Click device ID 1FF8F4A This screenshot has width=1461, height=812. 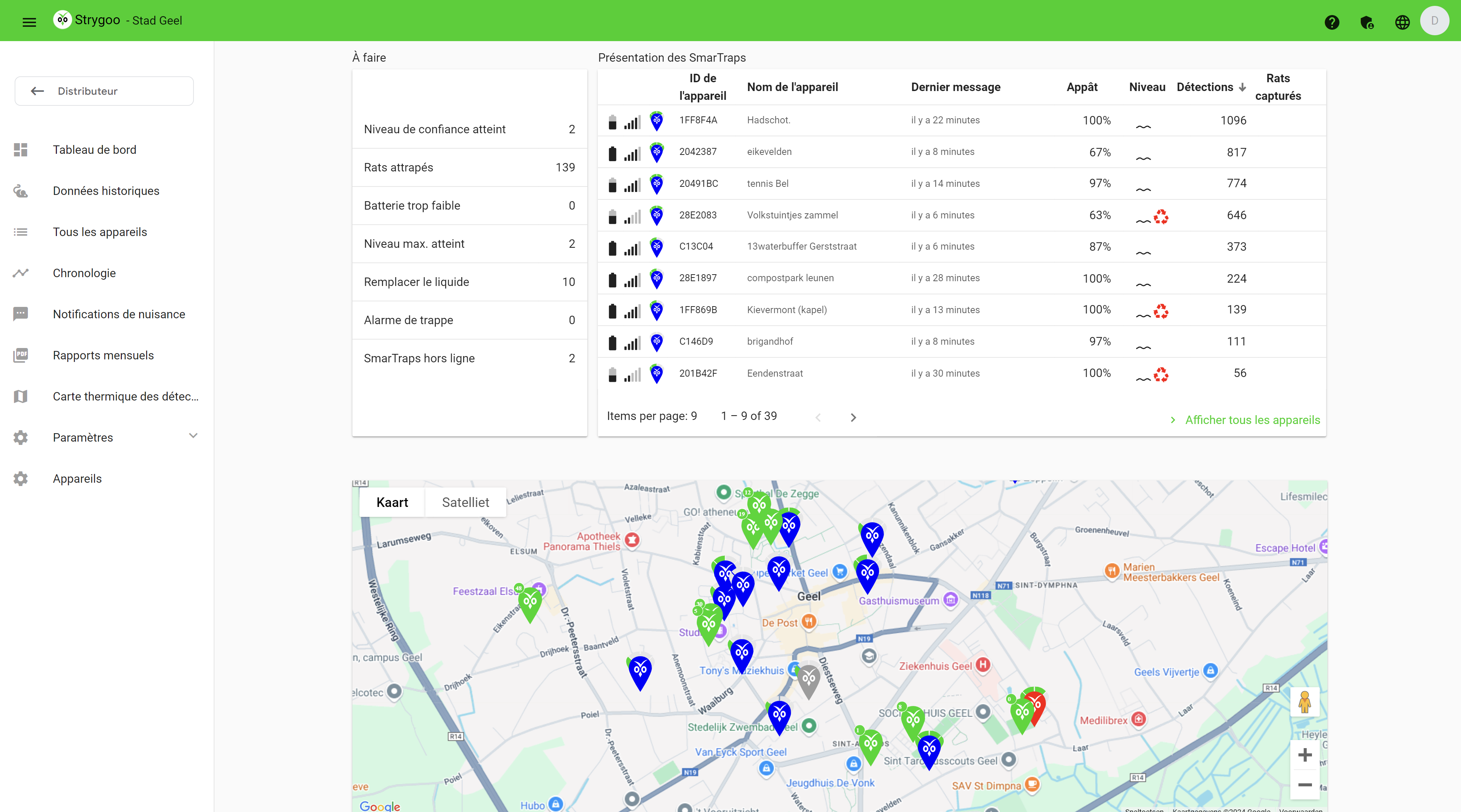pyautogui.click(x=697, y=120)
